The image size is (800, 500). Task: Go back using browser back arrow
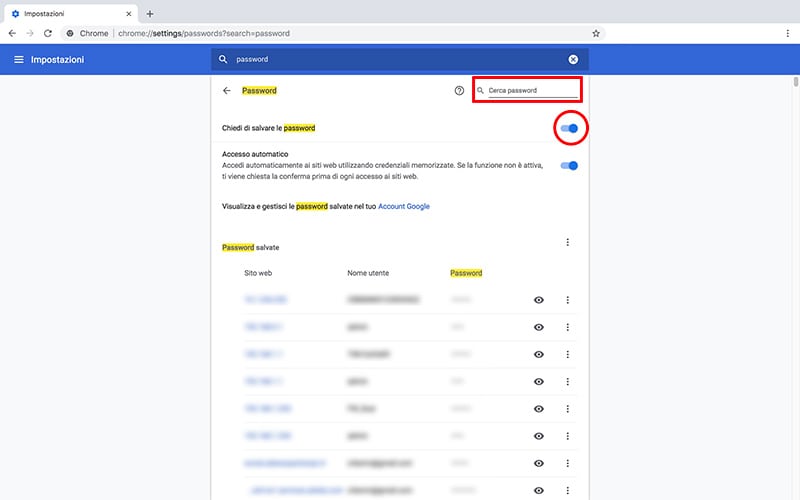[12, 33]
